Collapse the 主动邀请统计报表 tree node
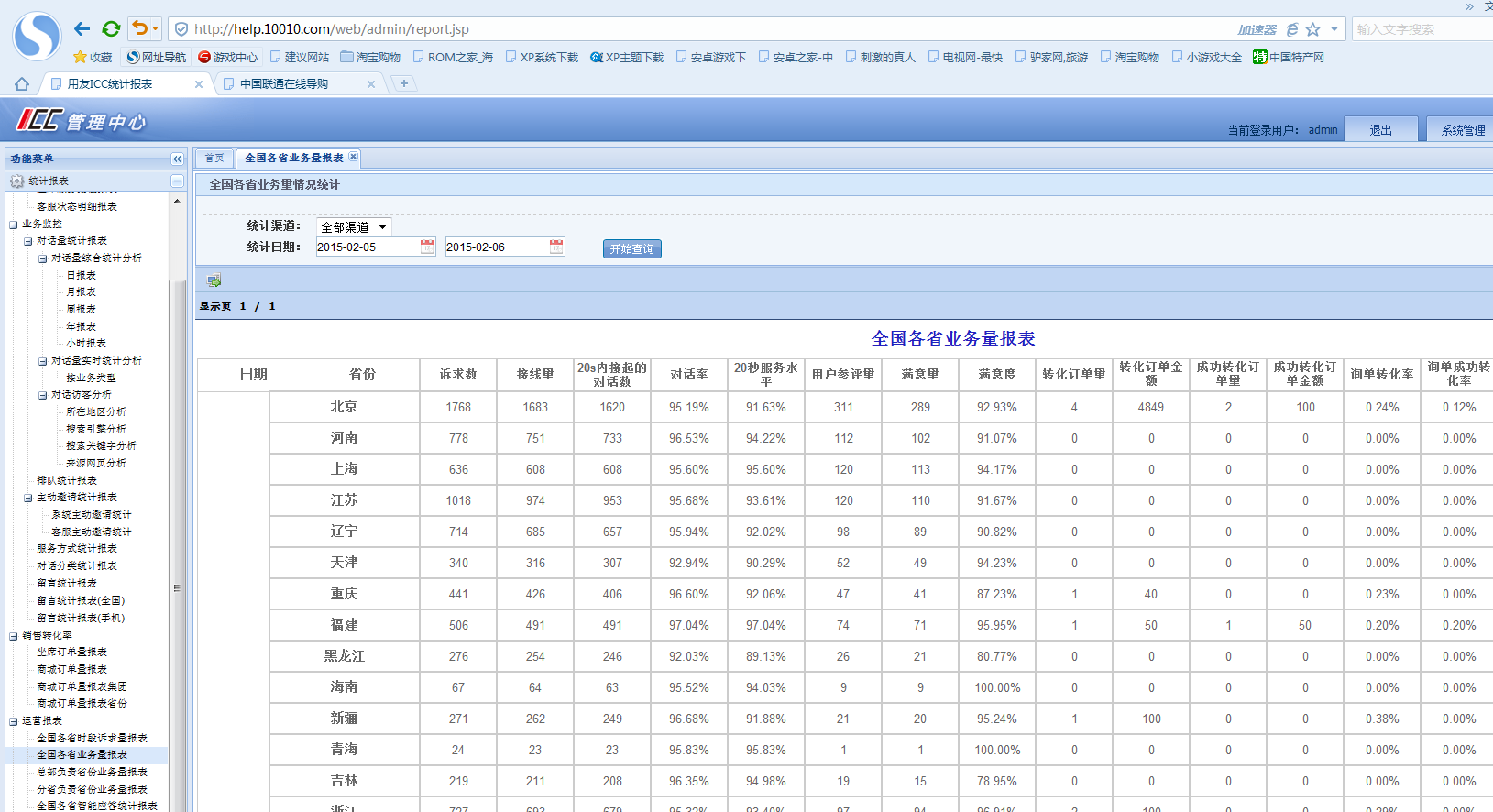 pos(28,498)
